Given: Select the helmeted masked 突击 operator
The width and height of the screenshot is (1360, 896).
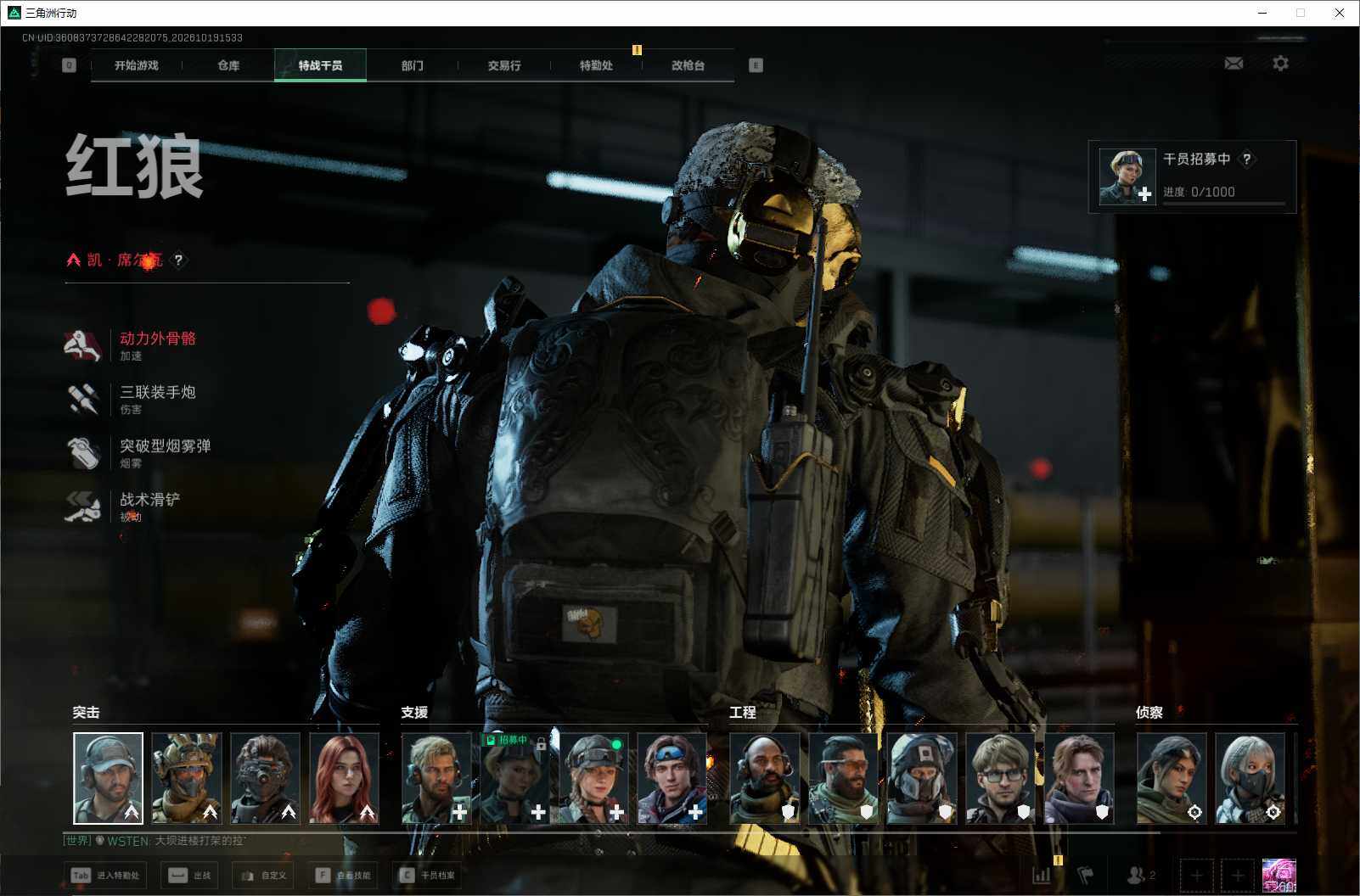Looking at the screenshot, I should (x=187, y=778).
